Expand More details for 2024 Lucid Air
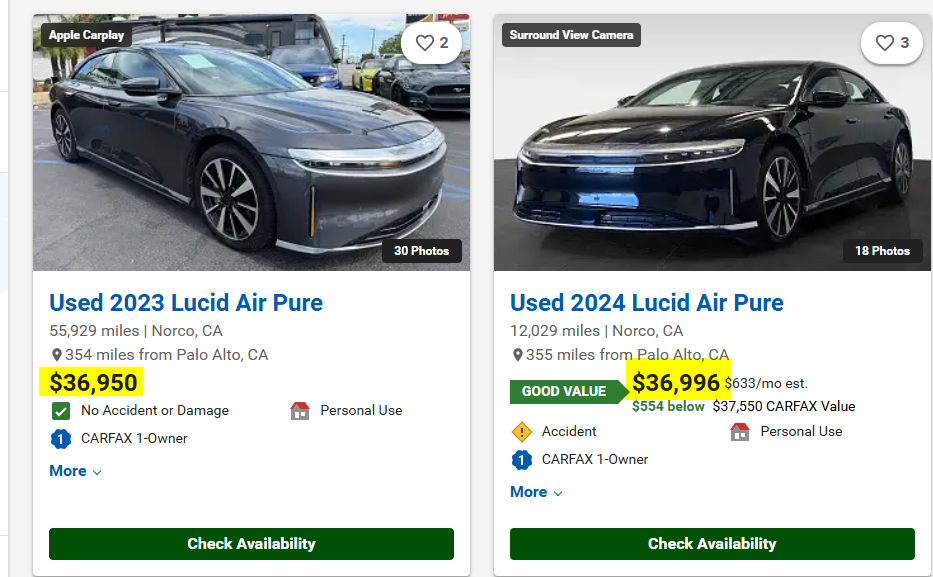Image resolution: width=933 pixels, height=577 pixels. click(536, 492)
